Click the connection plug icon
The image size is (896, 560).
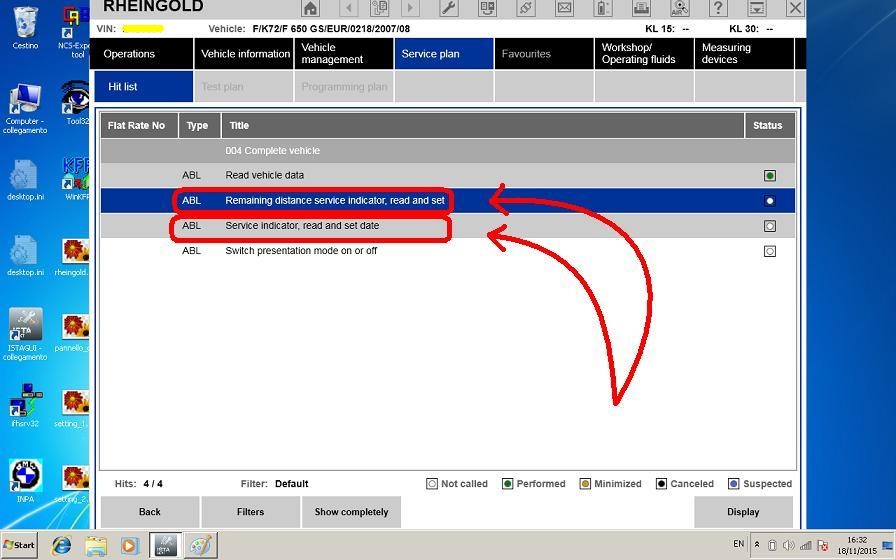526,8
